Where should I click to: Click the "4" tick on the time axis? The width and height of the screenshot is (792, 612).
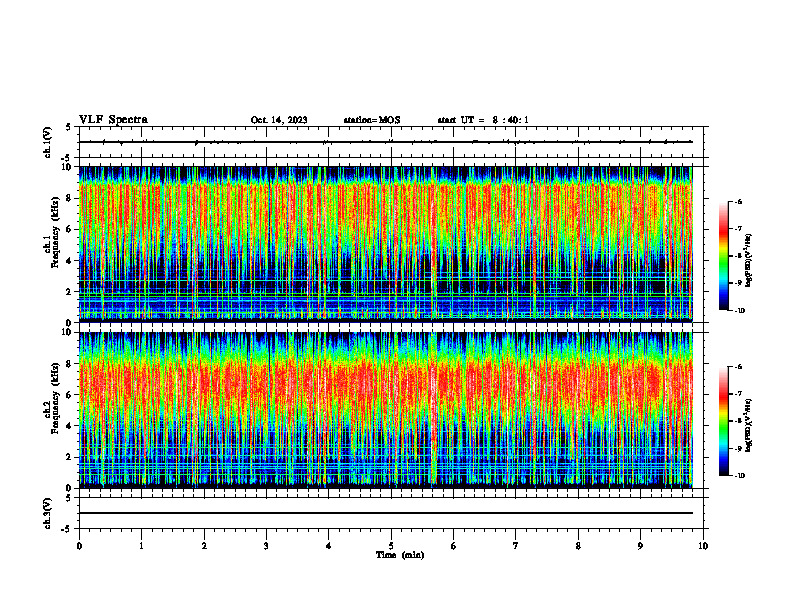pos(329,546)
